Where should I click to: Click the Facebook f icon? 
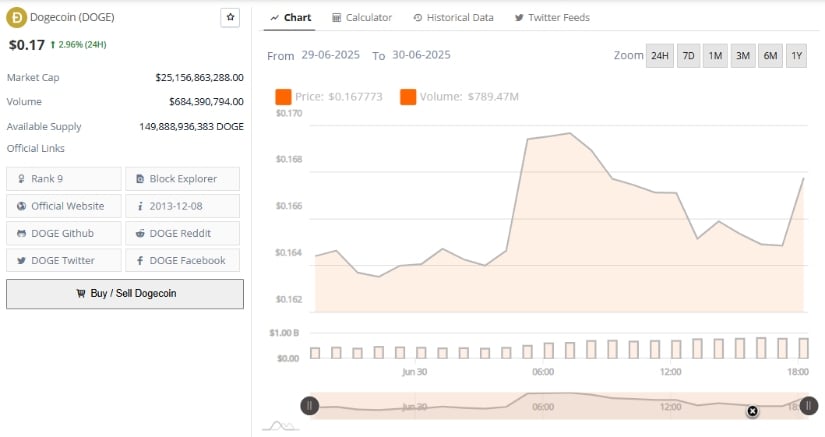coord(140,260)
